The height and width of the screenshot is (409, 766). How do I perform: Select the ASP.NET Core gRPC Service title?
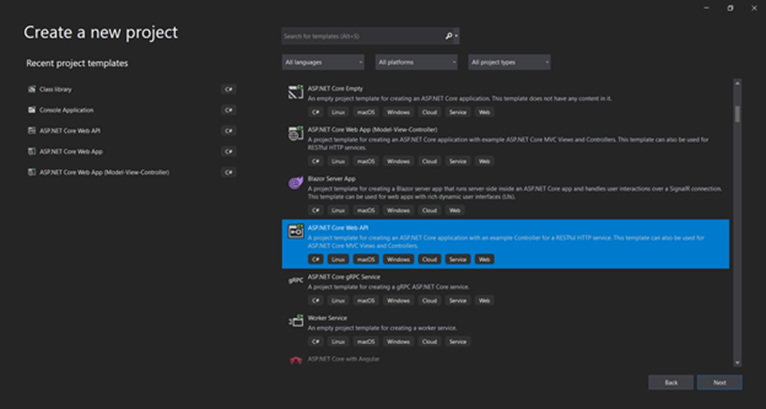(x=344, y=277)
